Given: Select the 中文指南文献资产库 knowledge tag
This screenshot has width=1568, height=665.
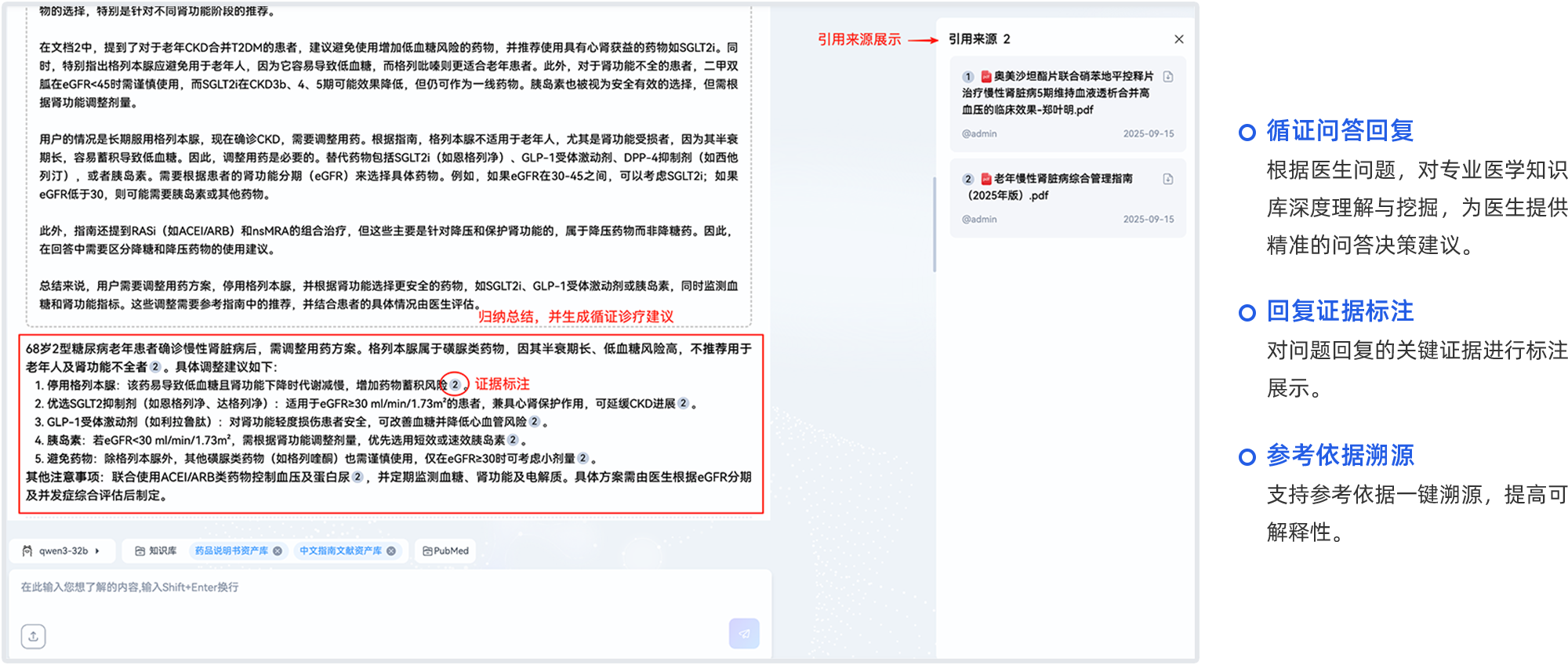Looking at the screenshot, I should pyautogui.click(x=340, y=551).
